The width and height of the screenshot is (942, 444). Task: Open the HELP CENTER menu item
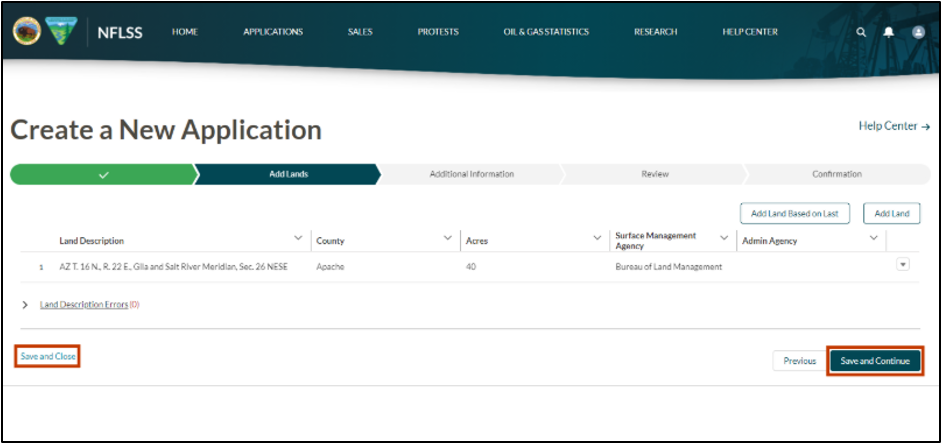coord(750,32)
